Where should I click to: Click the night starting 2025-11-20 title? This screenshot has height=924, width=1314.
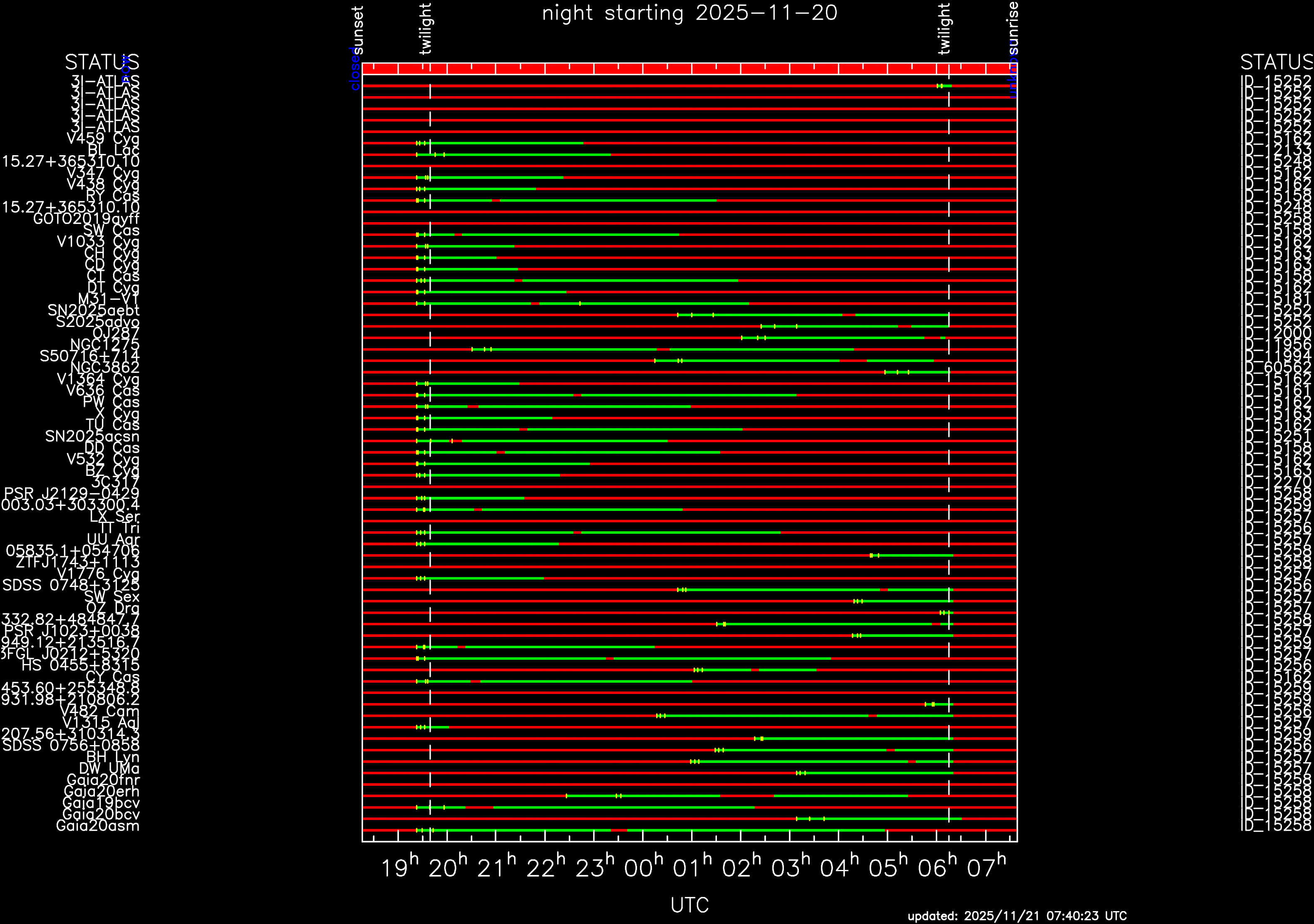point(689,12)
